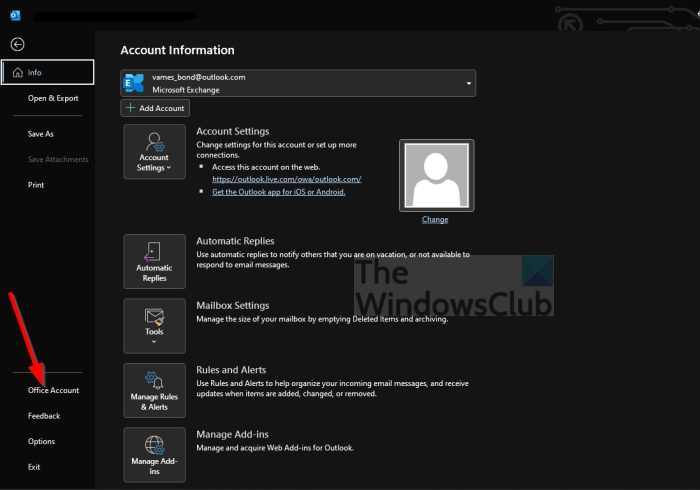Click the Outlook app icon in title bar
Viewport: 700px width, 490px height.
[12, 16]
